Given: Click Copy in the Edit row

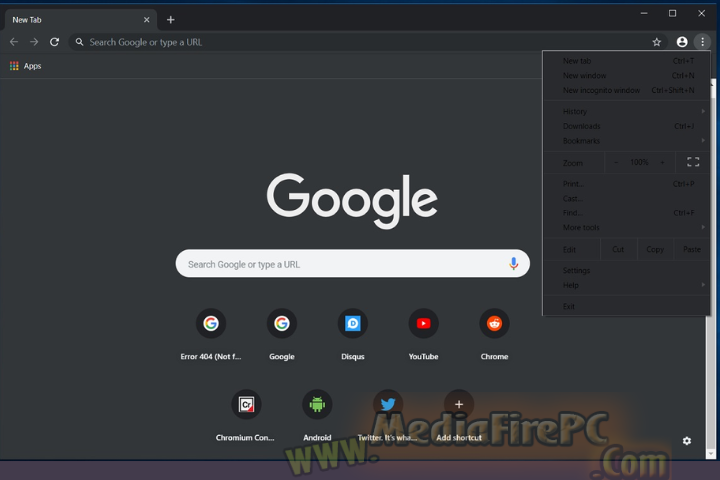Looking at the screenshot, I should [655, 249].
